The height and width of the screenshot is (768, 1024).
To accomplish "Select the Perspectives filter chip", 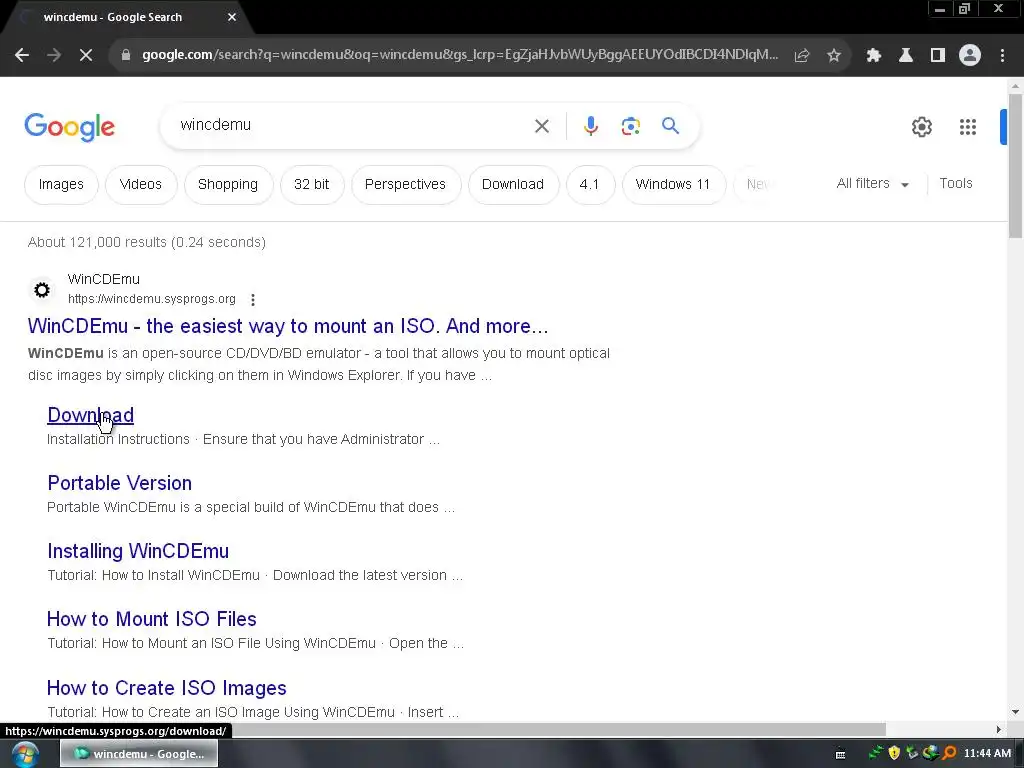I will coord(406,185).
